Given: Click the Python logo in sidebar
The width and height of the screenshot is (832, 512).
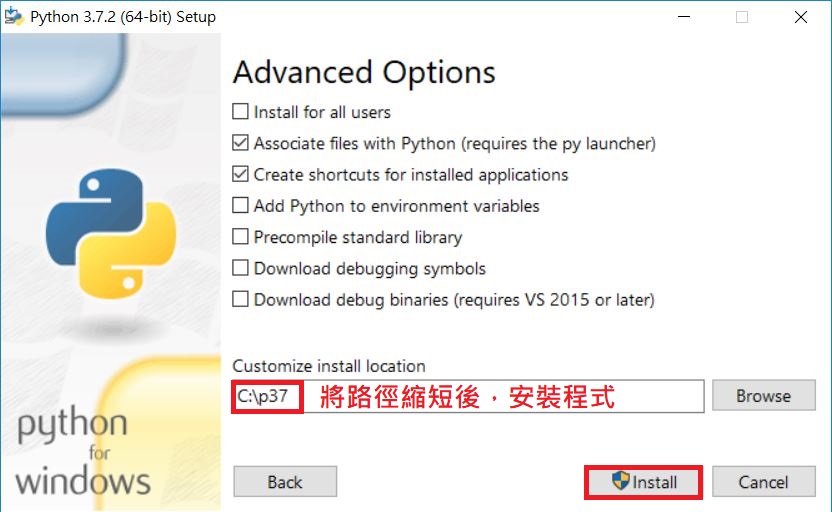Looking at the screenshot, I should [110, 233].
